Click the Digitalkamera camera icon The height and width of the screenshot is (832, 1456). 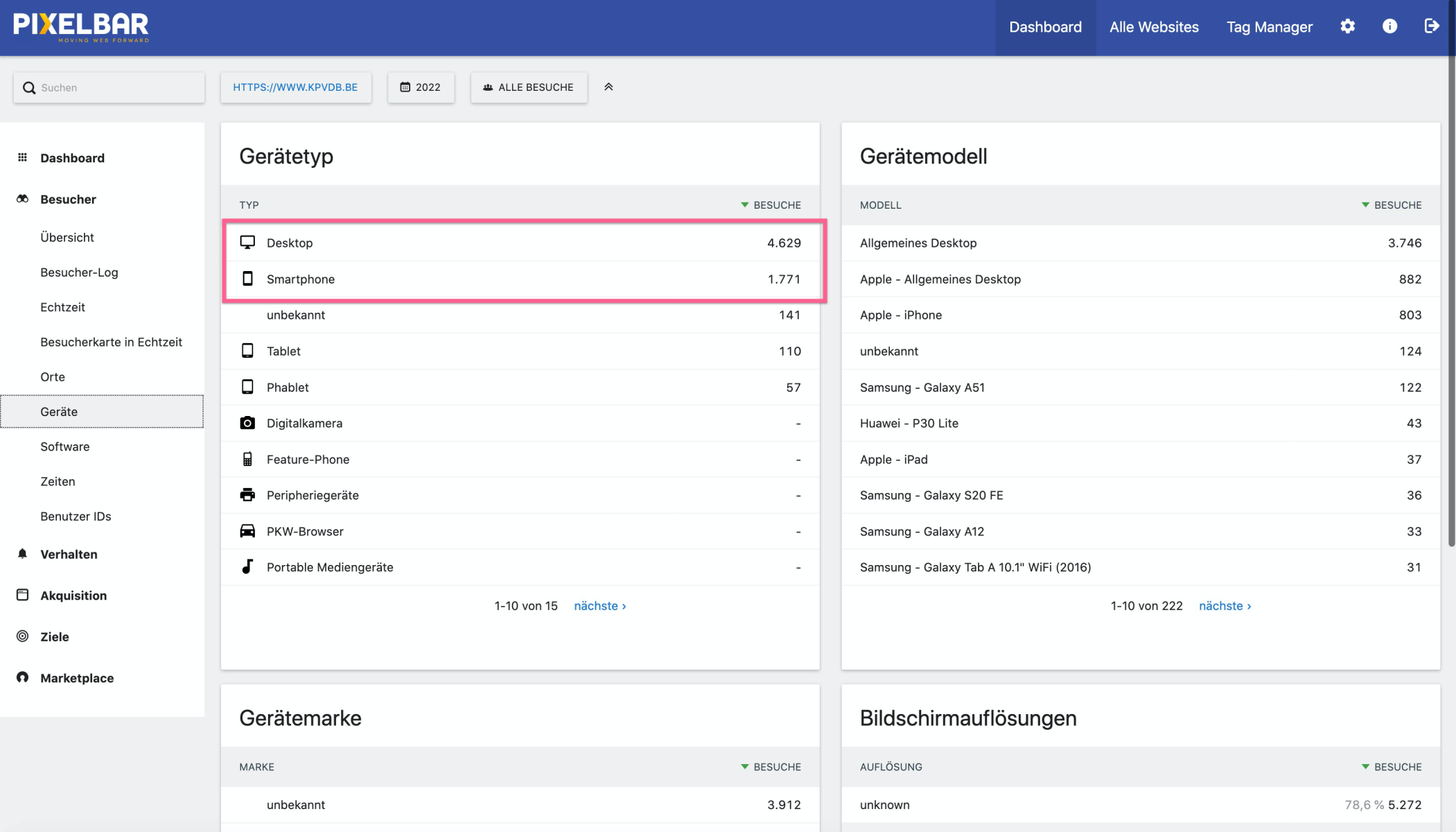247,423
